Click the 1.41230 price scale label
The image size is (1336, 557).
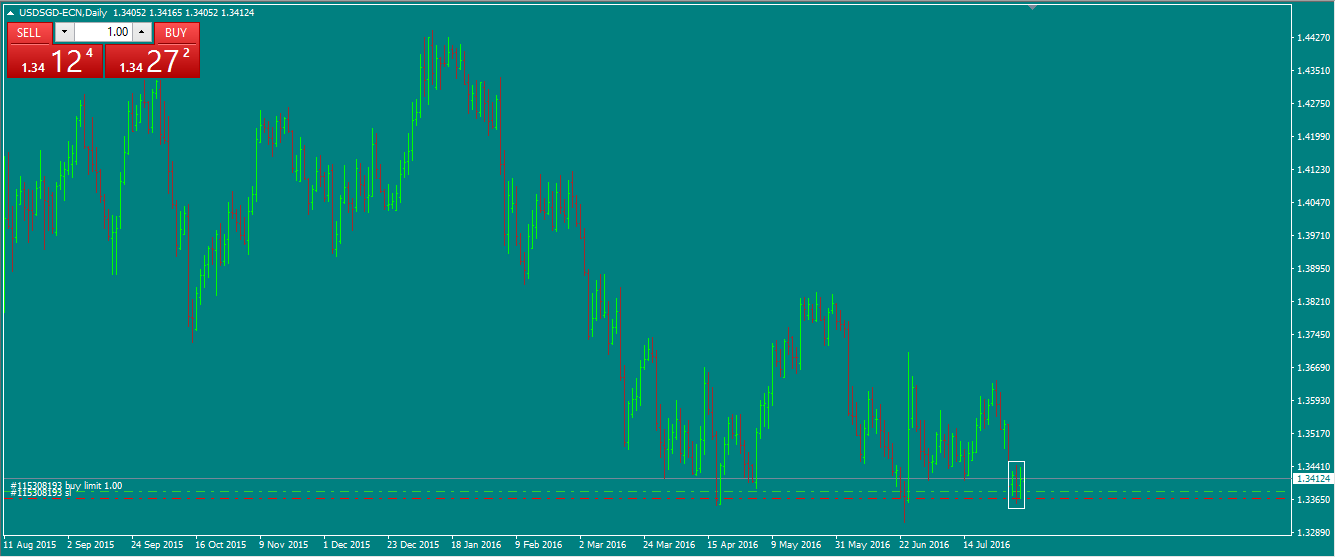tap(1313, 170)
